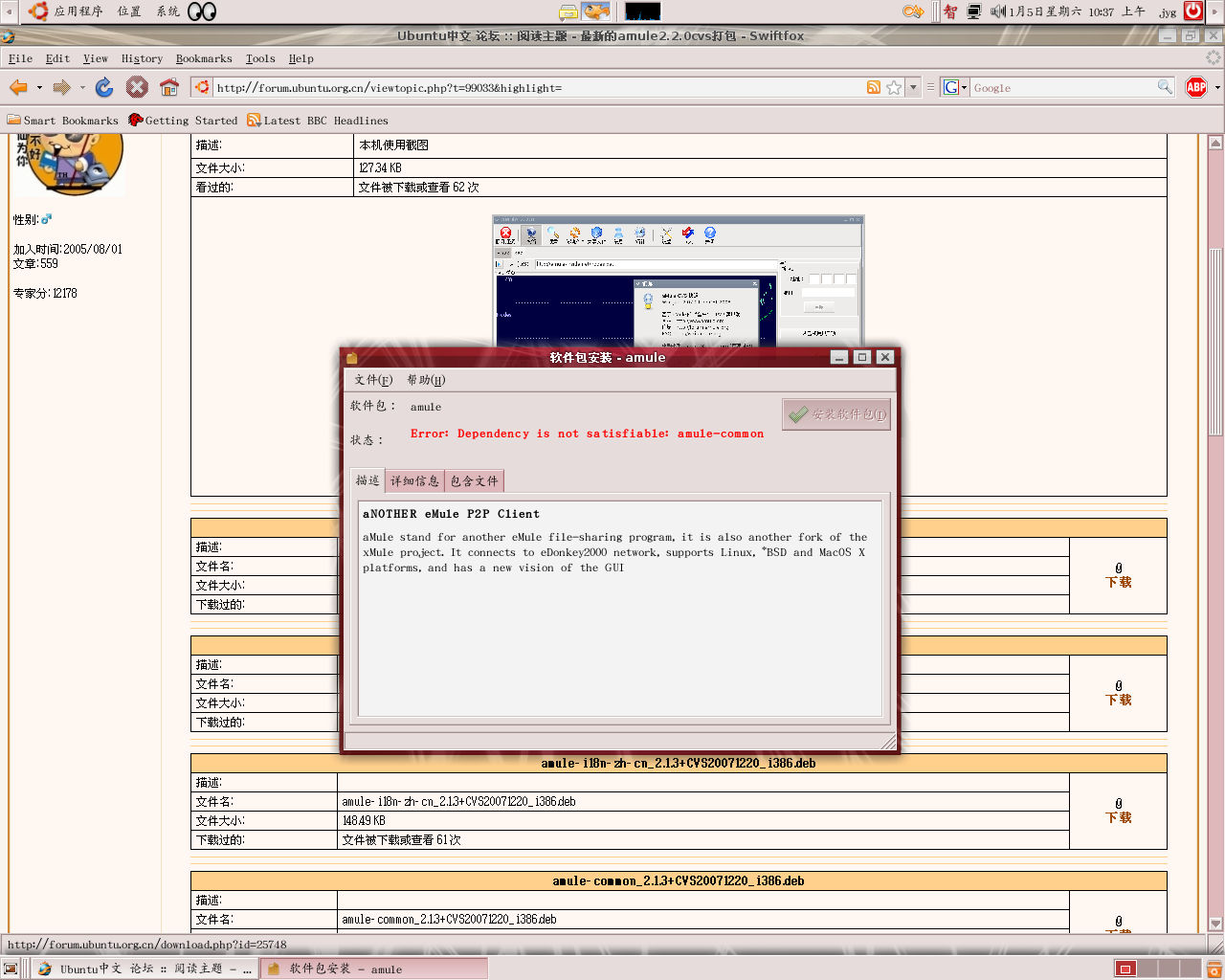Click the throbber icon at menu bar right
This screenshot has width=1225, height=980.
1213,57
